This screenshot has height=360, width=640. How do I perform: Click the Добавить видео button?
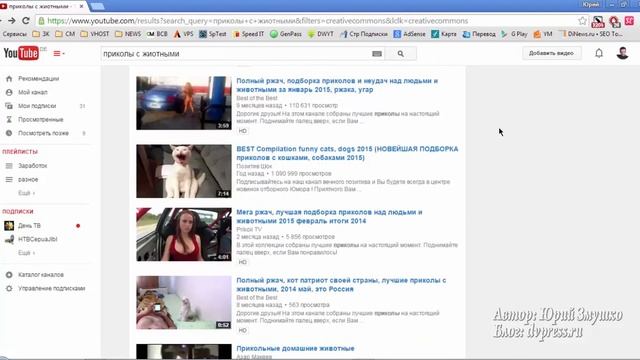point(551,53)
